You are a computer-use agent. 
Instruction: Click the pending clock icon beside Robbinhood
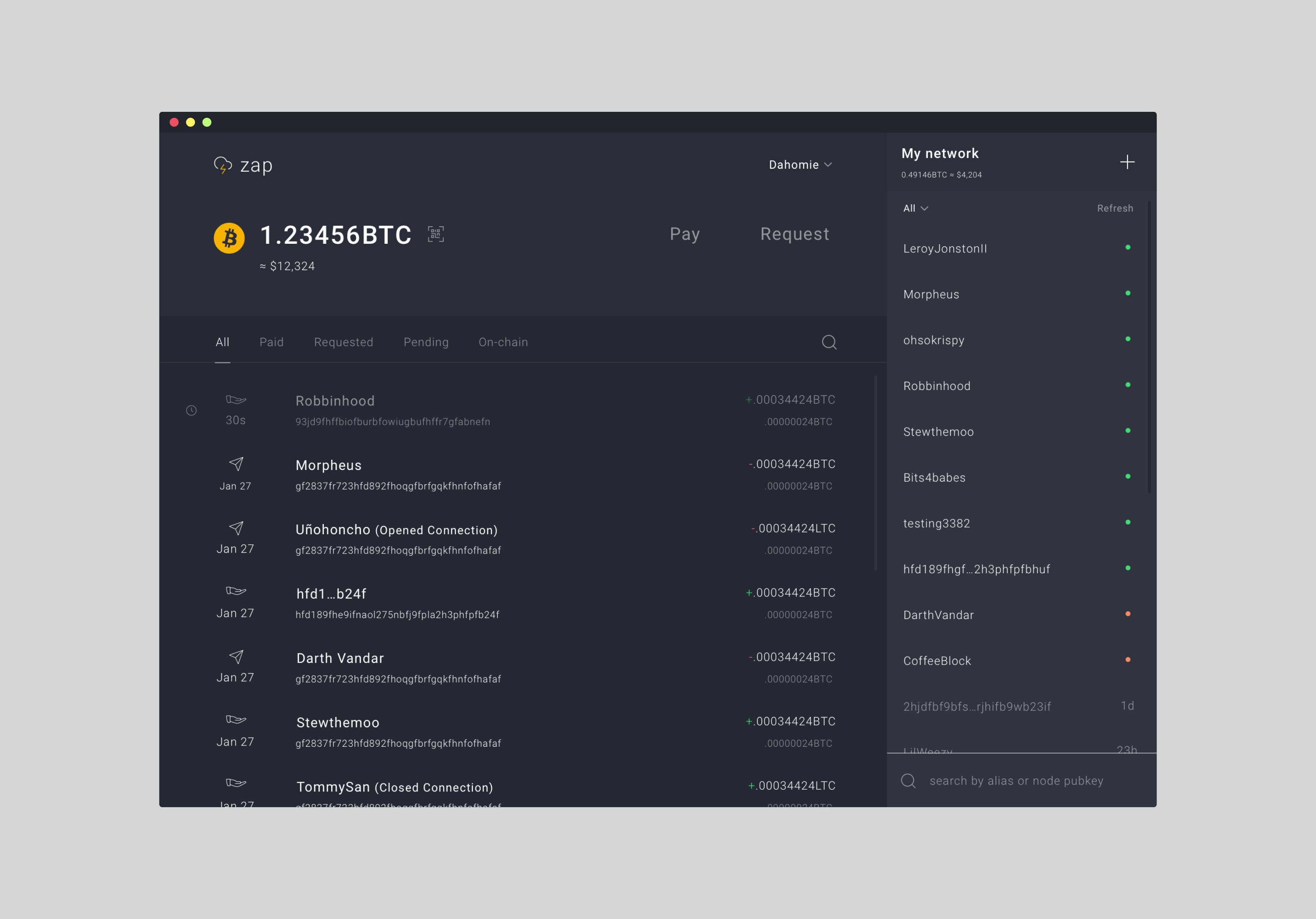tap(191, 410)
